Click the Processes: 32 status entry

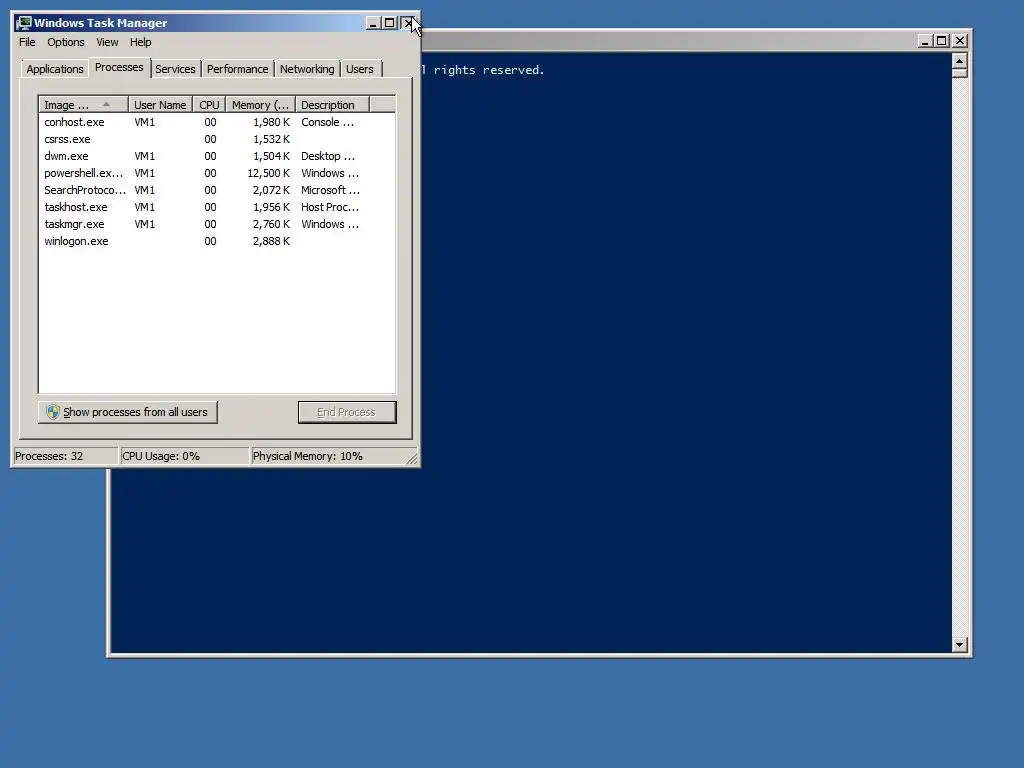pos(65,456)
